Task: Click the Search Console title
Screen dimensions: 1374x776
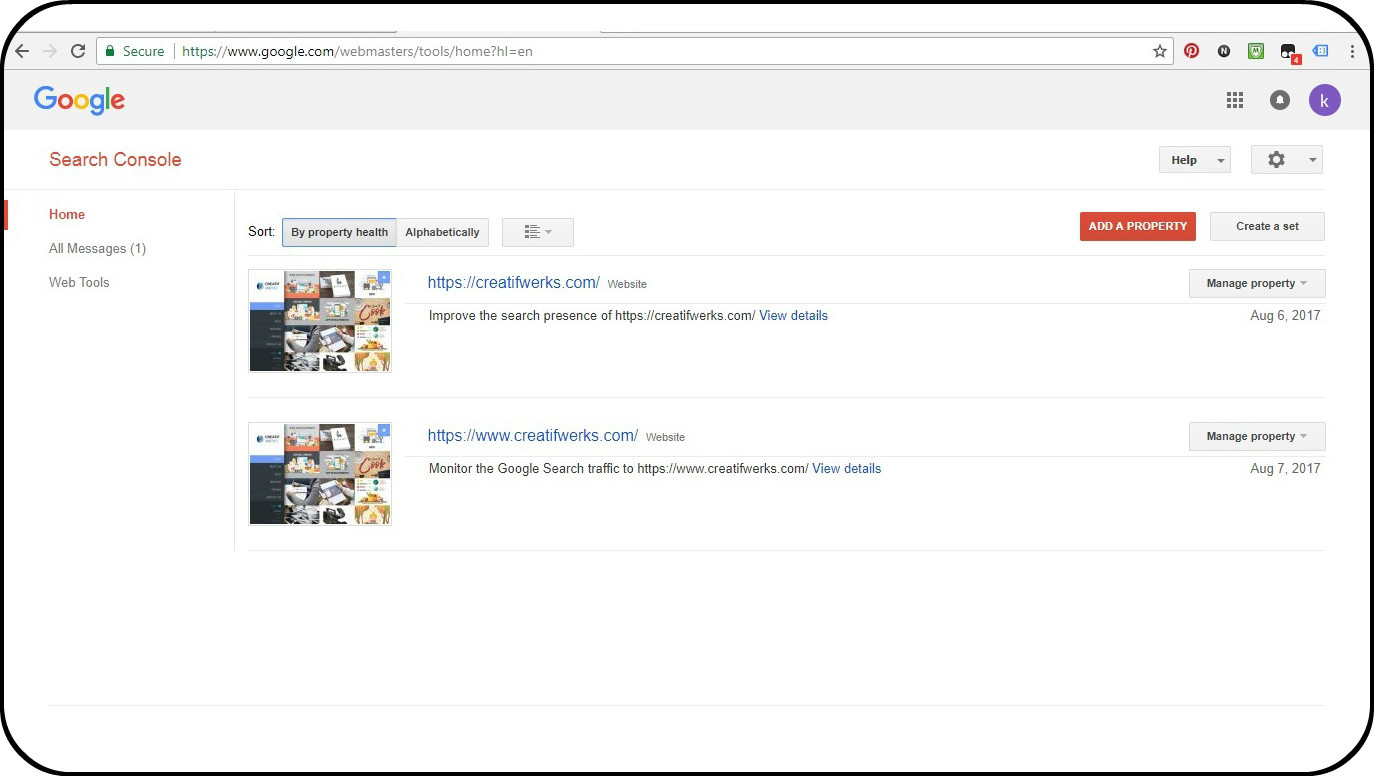Action: [115, 159]
